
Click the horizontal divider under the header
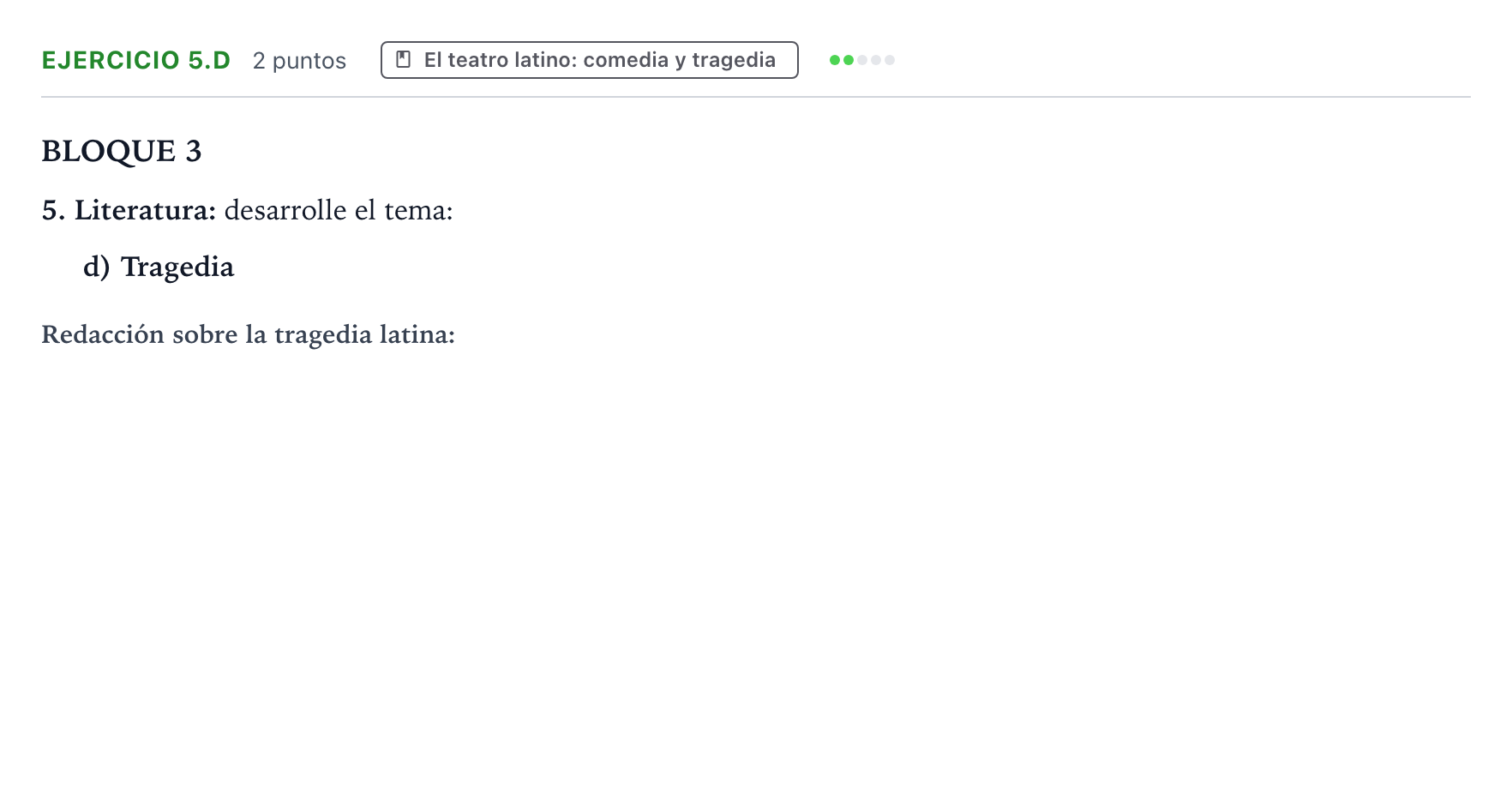click(x=756, y=97)
